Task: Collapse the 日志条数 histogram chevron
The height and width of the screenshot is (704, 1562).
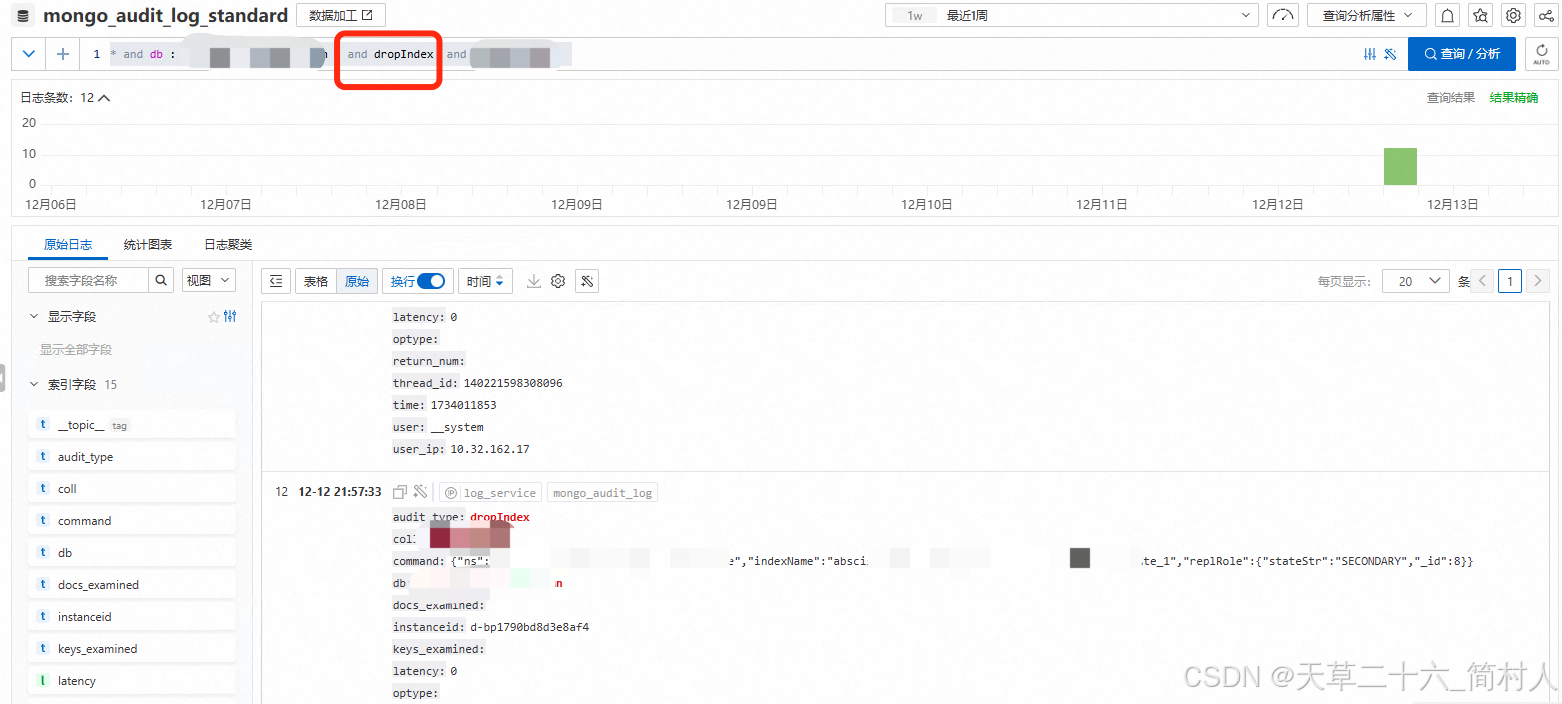Action: 104,98
